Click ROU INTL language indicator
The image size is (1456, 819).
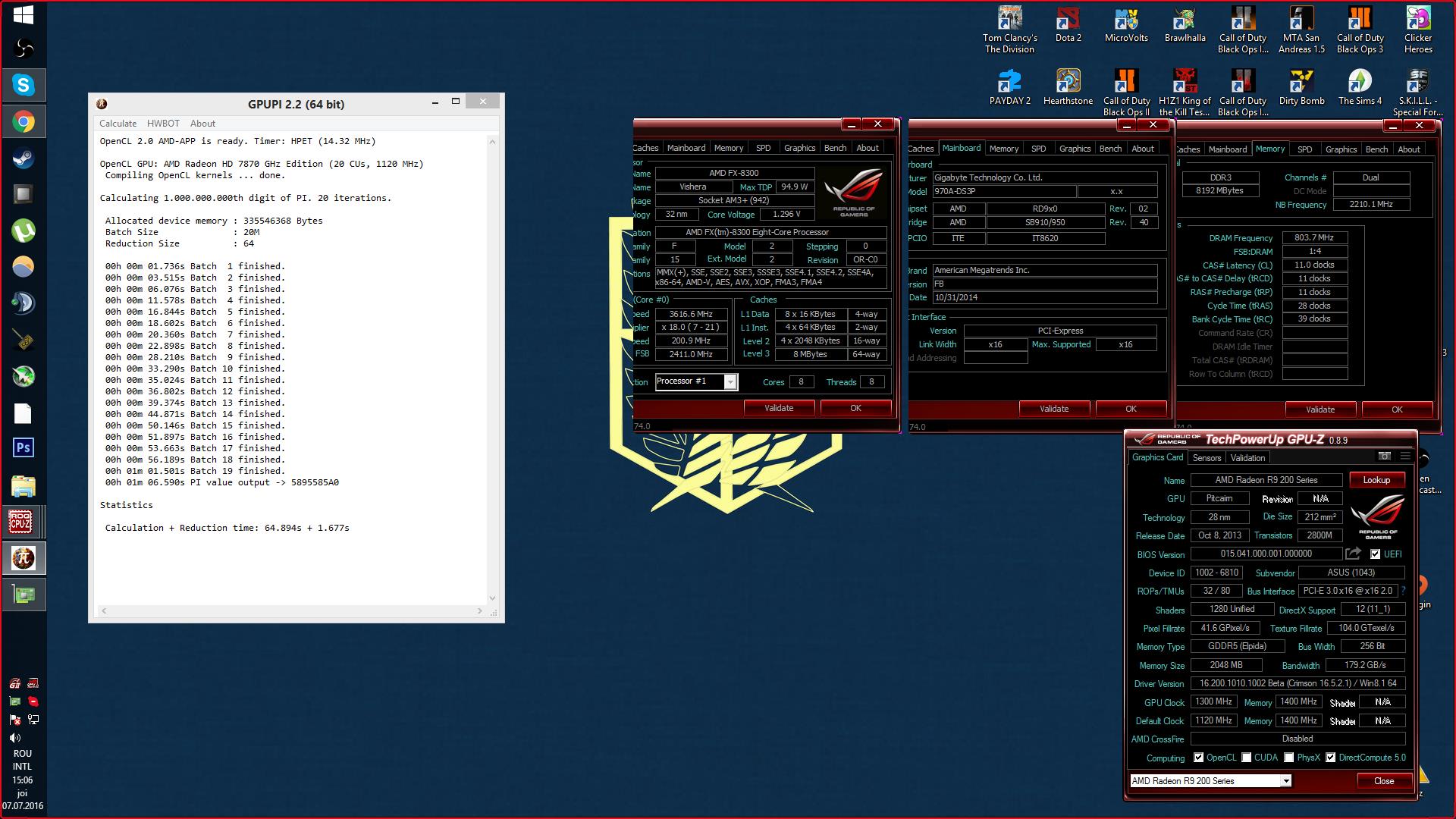[23, 760]
